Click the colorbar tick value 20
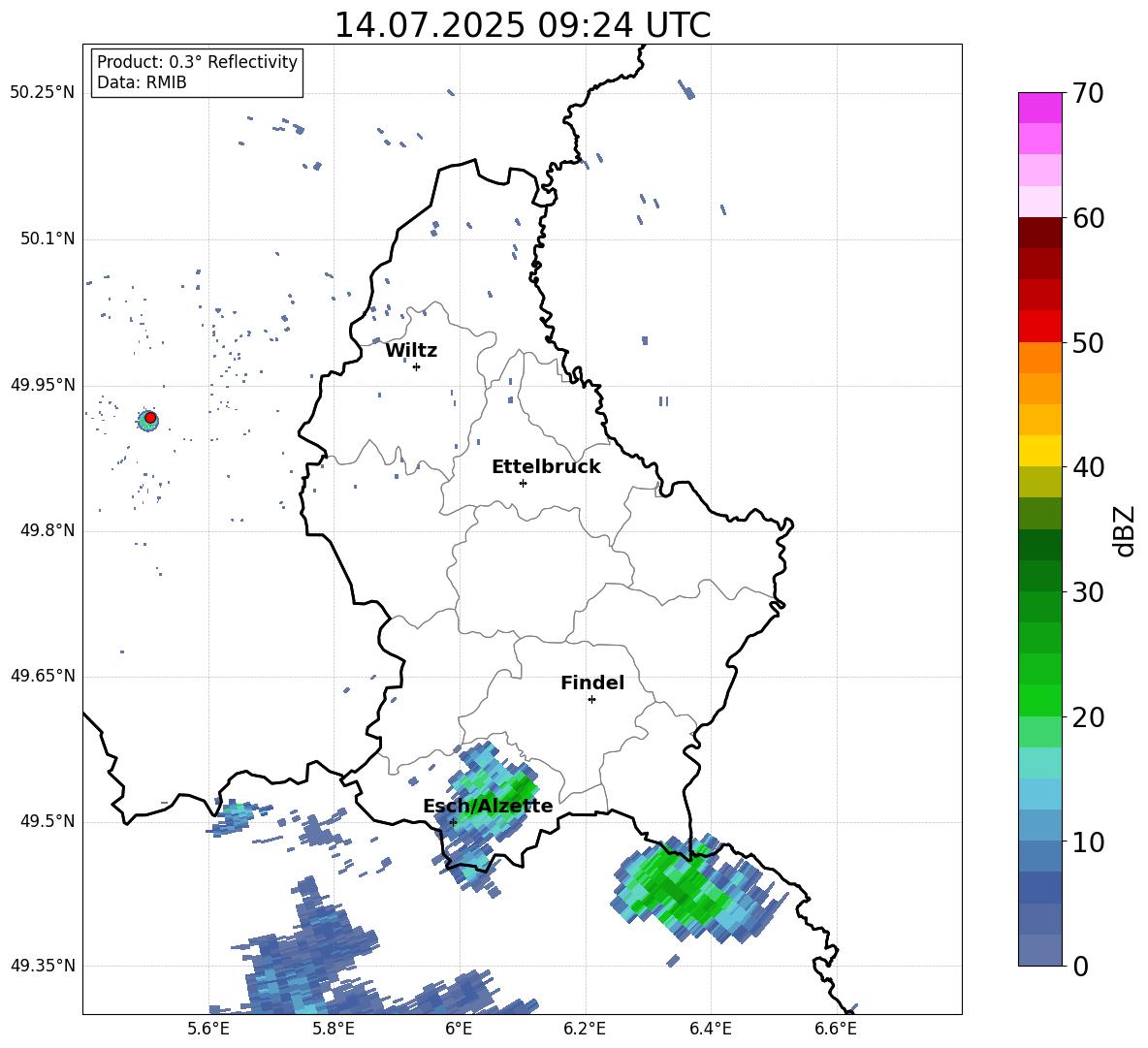The height and width of the screenshot is (1048, 1148). [1088, 717]
